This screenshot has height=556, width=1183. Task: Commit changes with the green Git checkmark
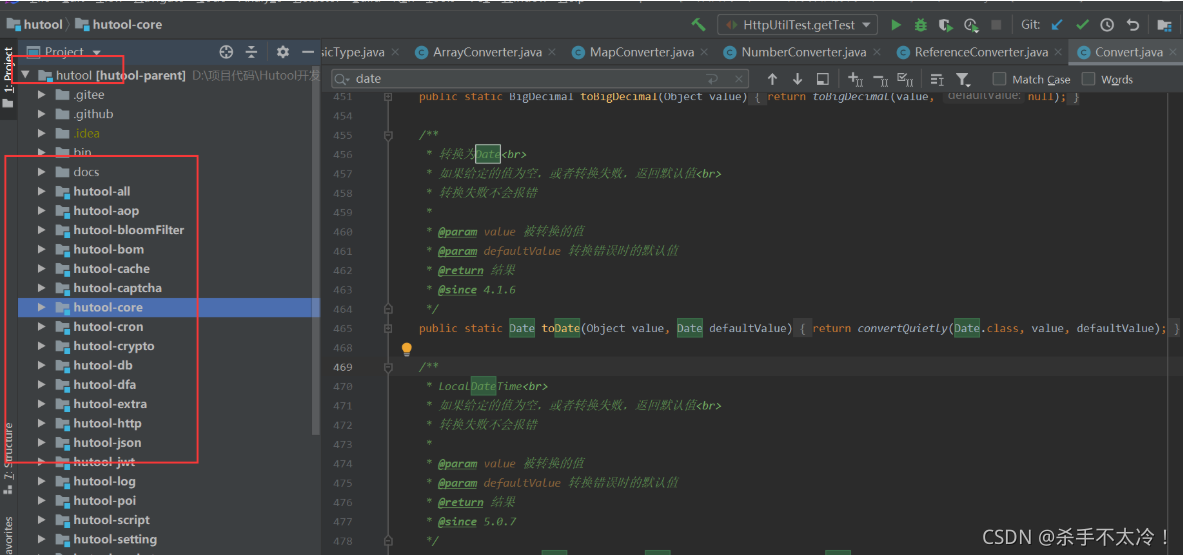pos(1082,25)
